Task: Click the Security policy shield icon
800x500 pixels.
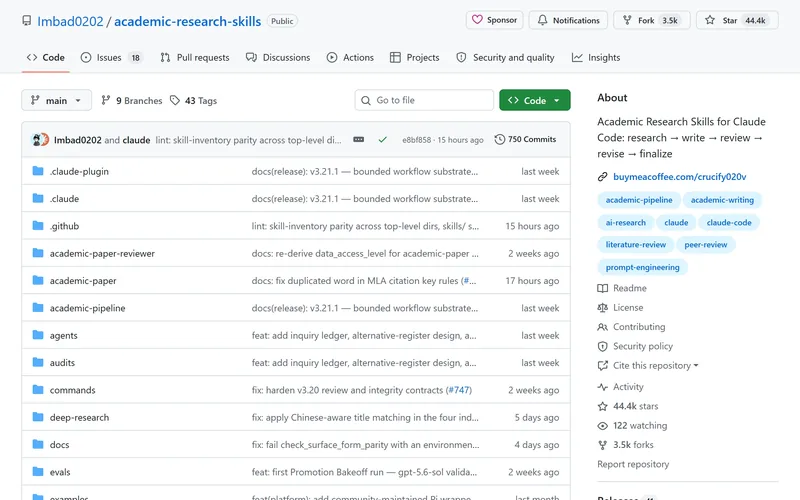Action: (x=603, y=346)
